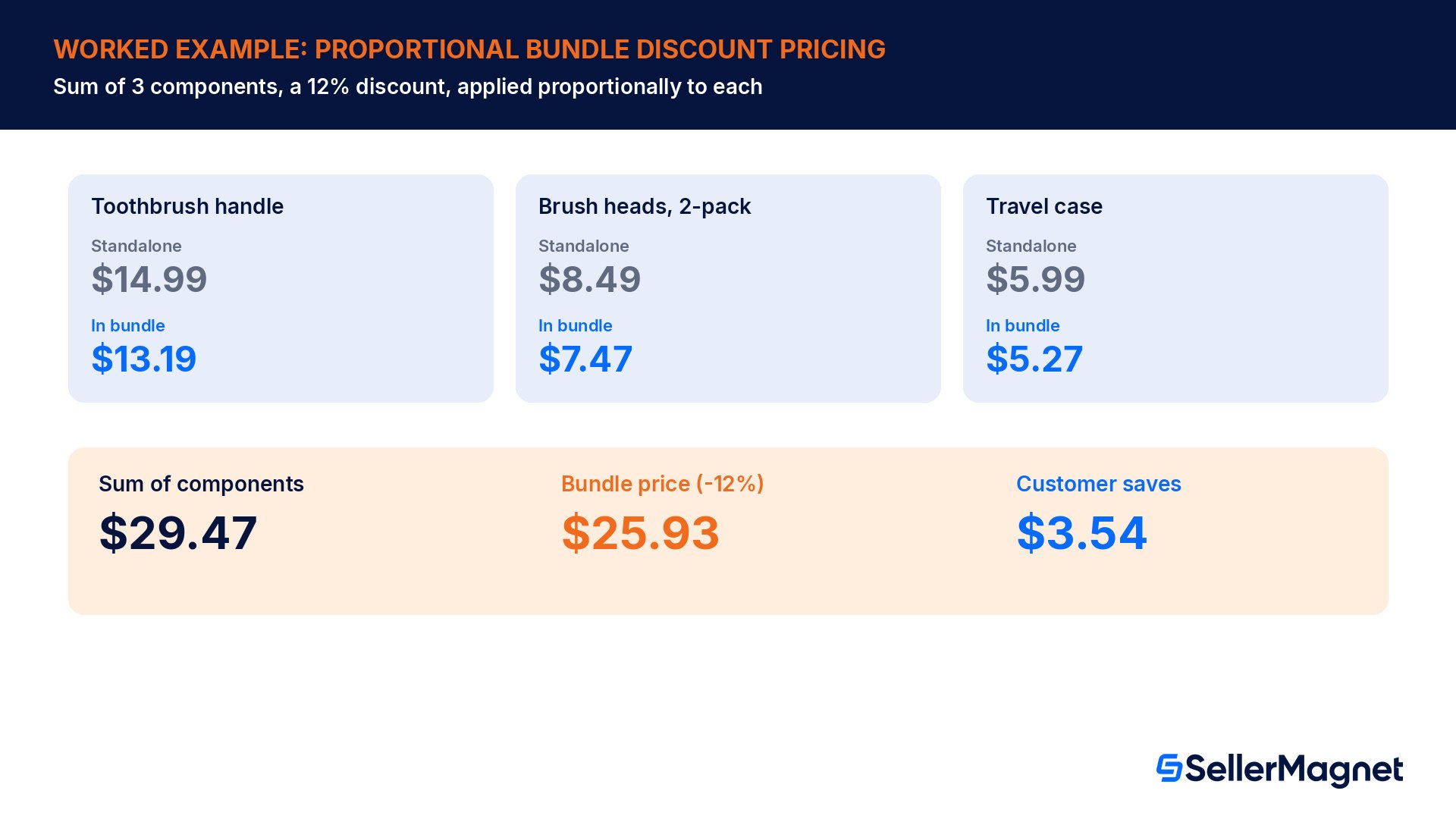This screenshot has height=819, width=1456.
Task: Click the Sum of components label
Action: [x=201, y=484]
